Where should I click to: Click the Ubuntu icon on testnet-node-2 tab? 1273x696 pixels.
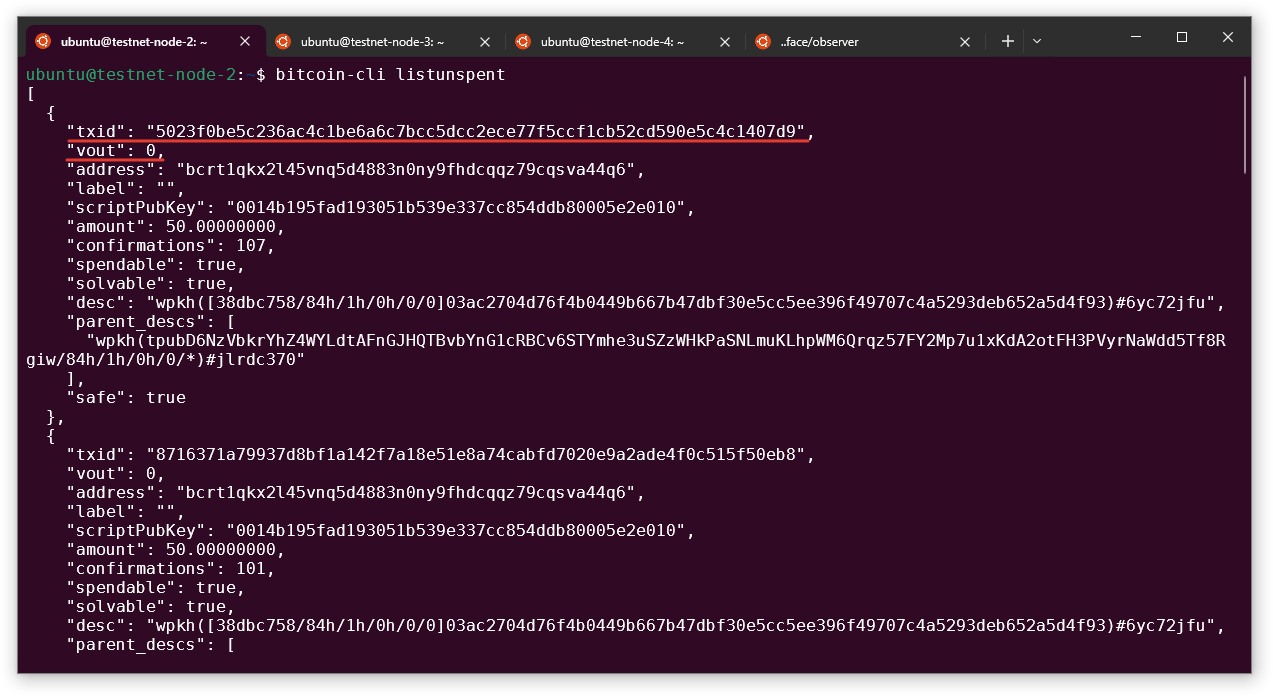43,41
